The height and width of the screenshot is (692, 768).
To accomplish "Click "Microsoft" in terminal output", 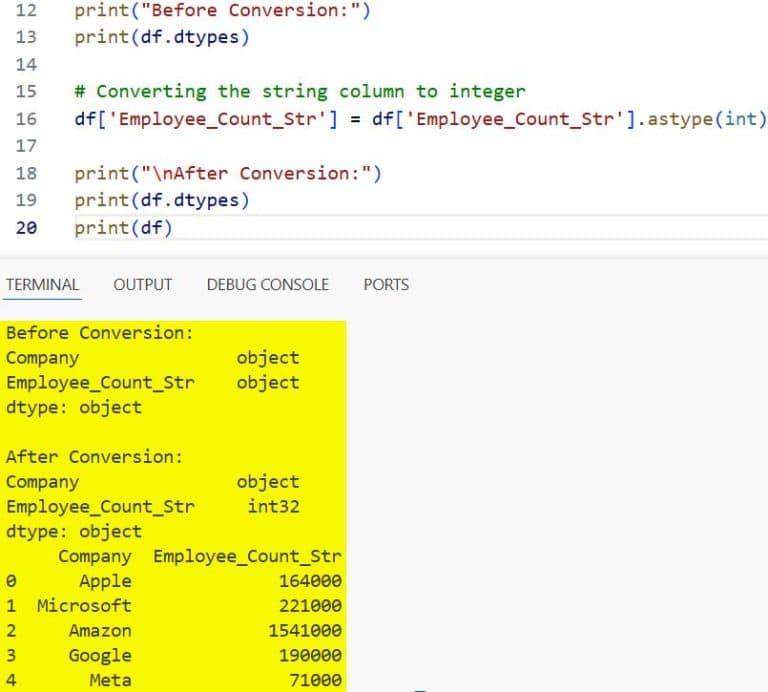I will pos(84,606).
